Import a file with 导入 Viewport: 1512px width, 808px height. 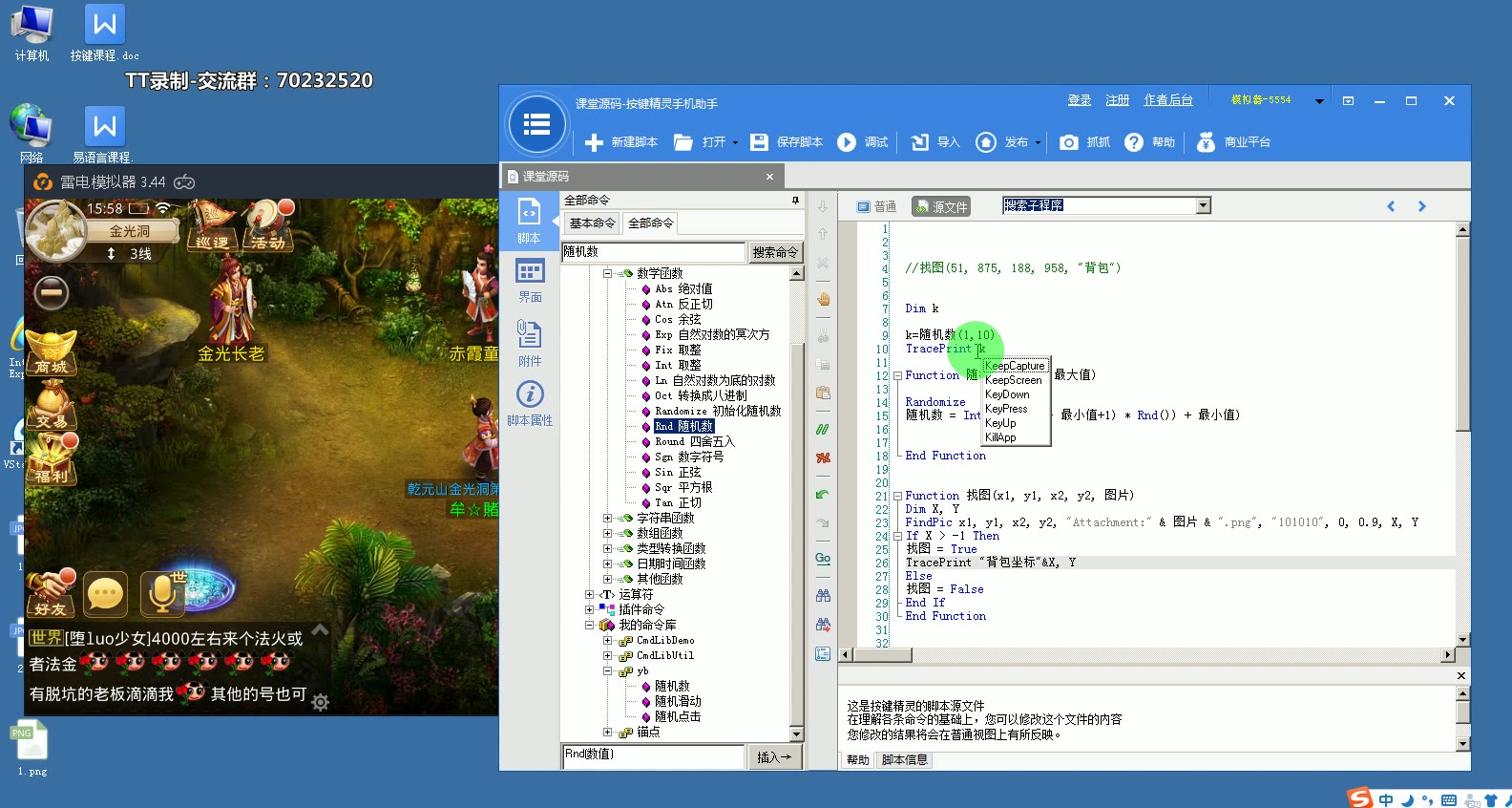click(x=935, y=142)
